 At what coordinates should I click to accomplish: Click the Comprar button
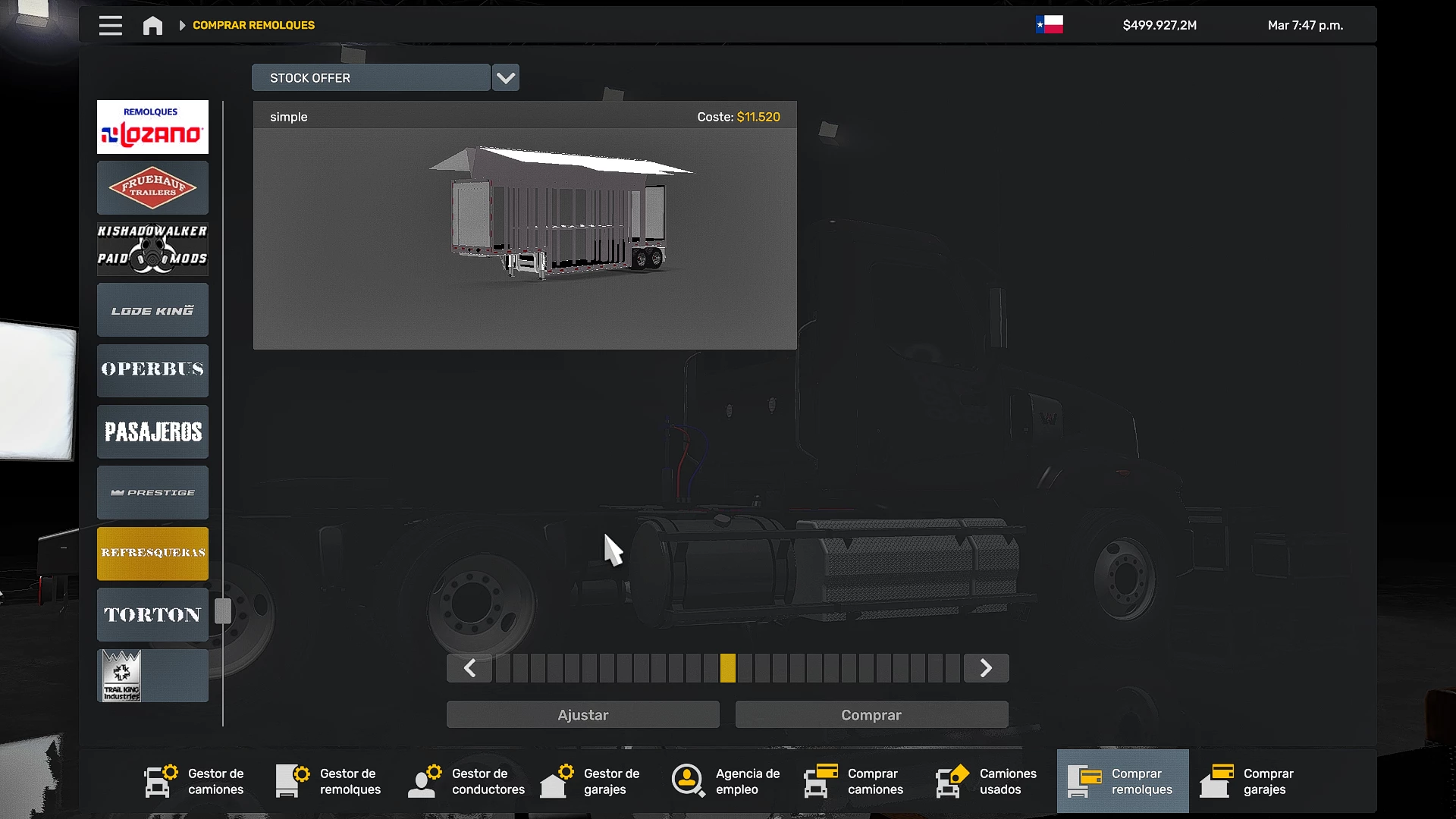tap(871, 715)
